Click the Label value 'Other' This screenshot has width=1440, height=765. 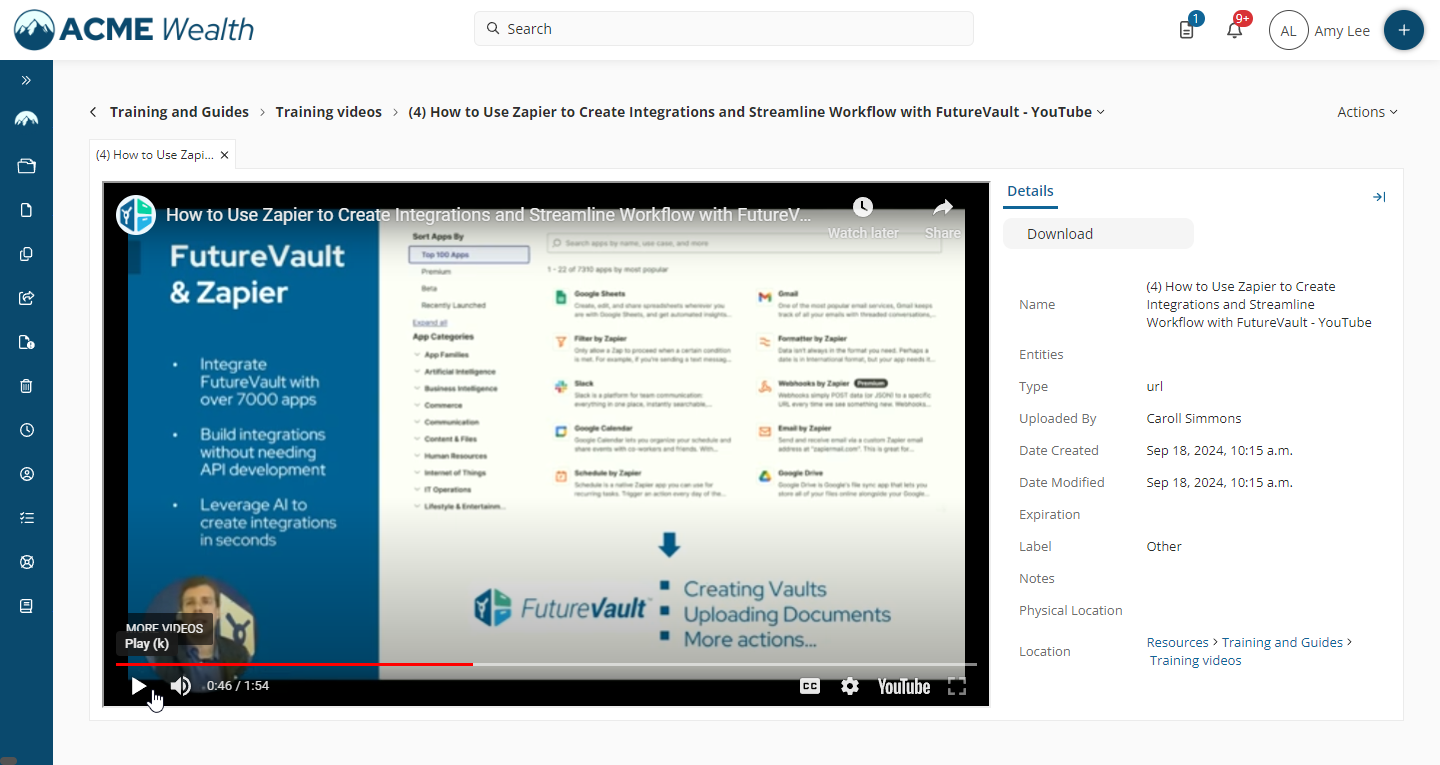(1164, 546)
